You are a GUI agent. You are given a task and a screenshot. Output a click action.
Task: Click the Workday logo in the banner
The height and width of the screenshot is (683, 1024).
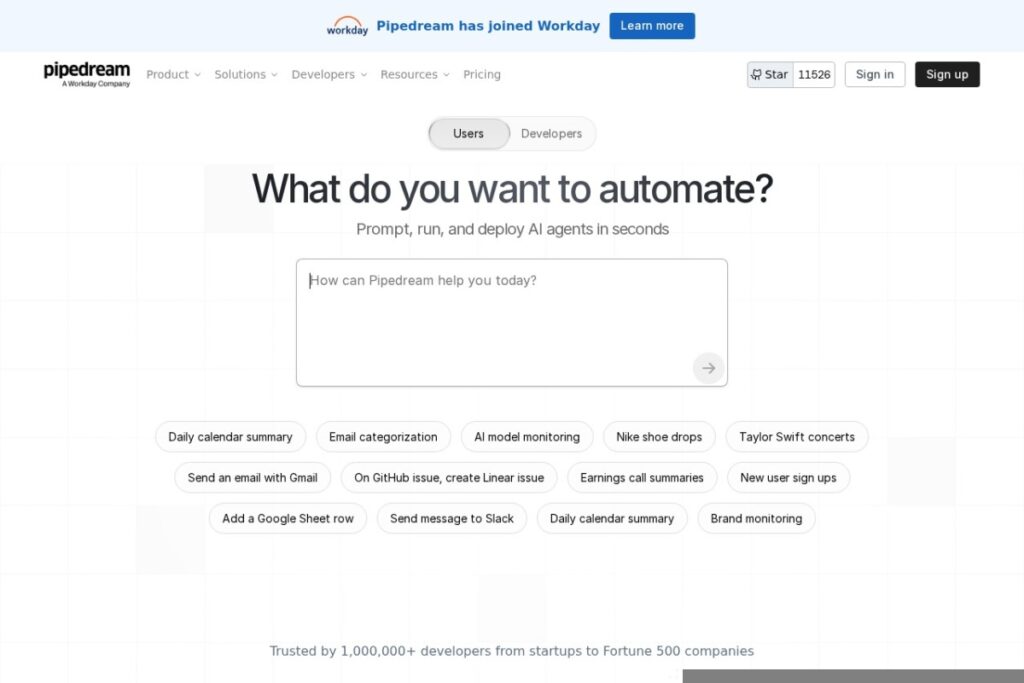[x=347, y=26]
